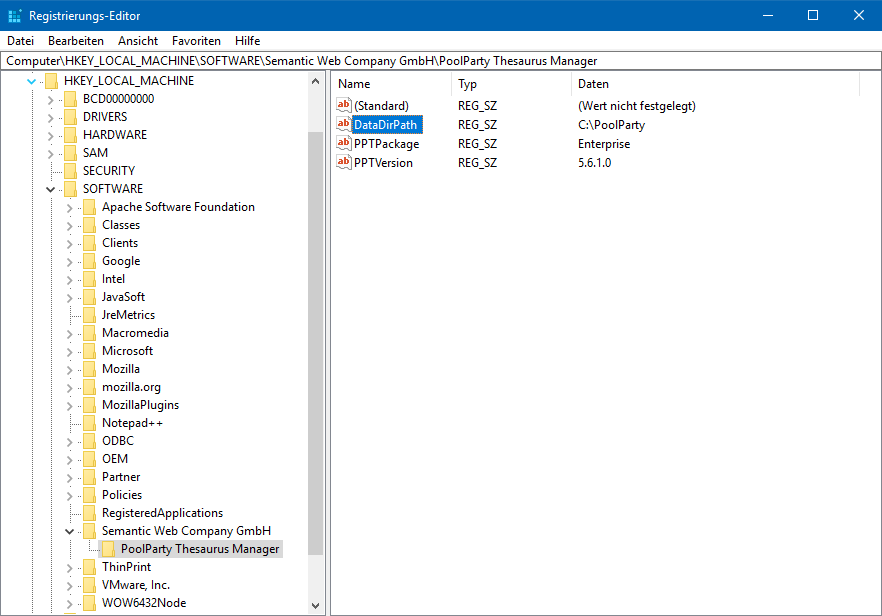Click the C:\PoolParty data value
Image resolution: width=882 pixels, height=616 pixels.
point(611,125)
